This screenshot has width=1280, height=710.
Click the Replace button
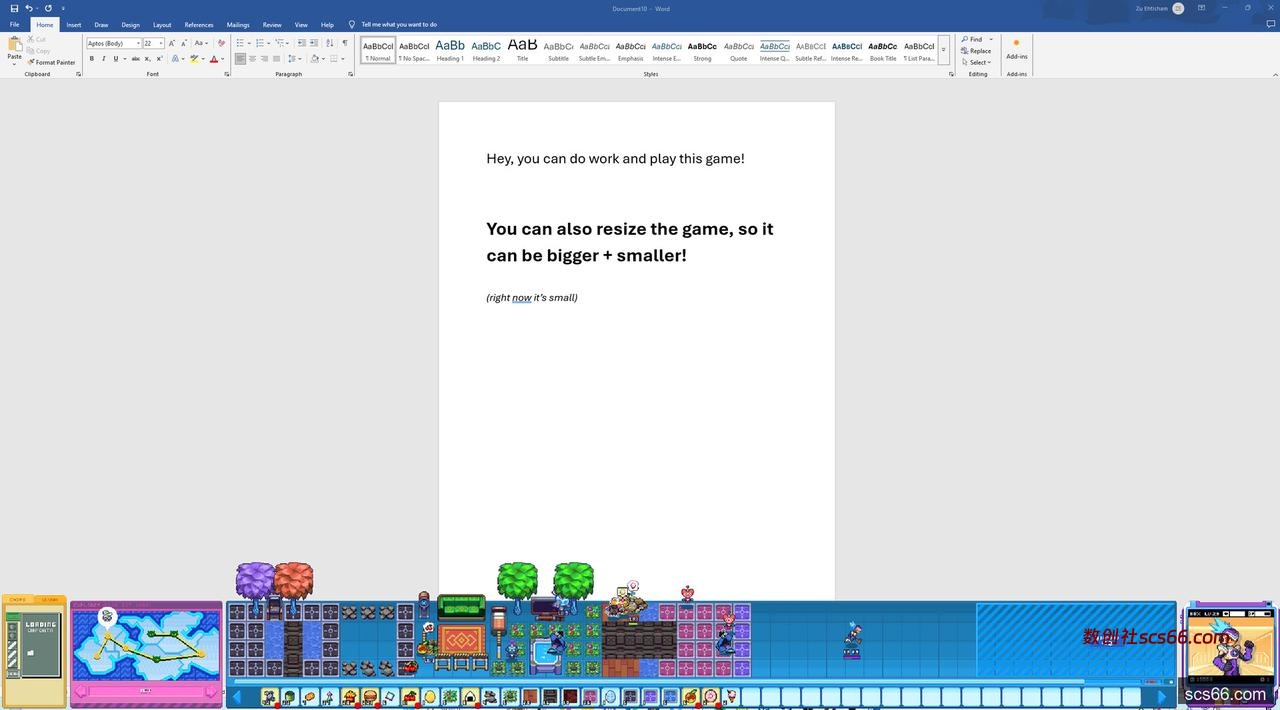click(x=976, y=51)
